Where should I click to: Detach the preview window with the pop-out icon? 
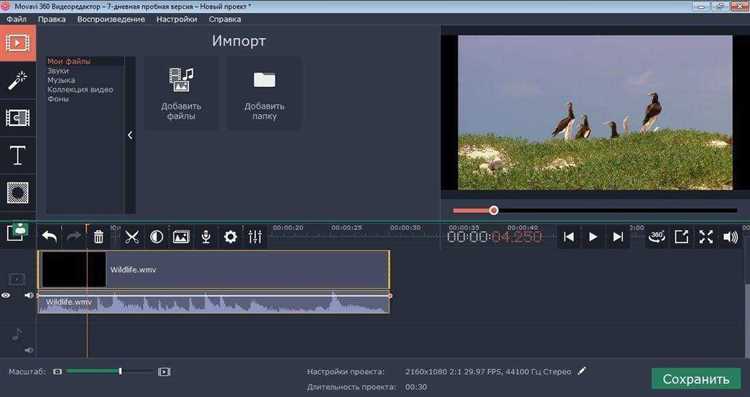click(x=681, y=237)
